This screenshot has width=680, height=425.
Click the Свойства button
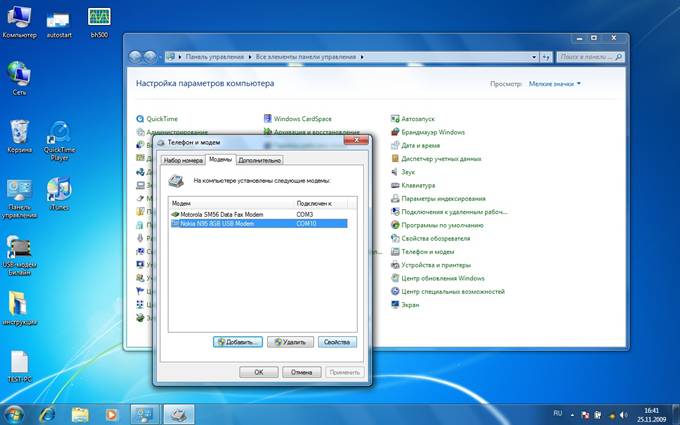(337, 342)
